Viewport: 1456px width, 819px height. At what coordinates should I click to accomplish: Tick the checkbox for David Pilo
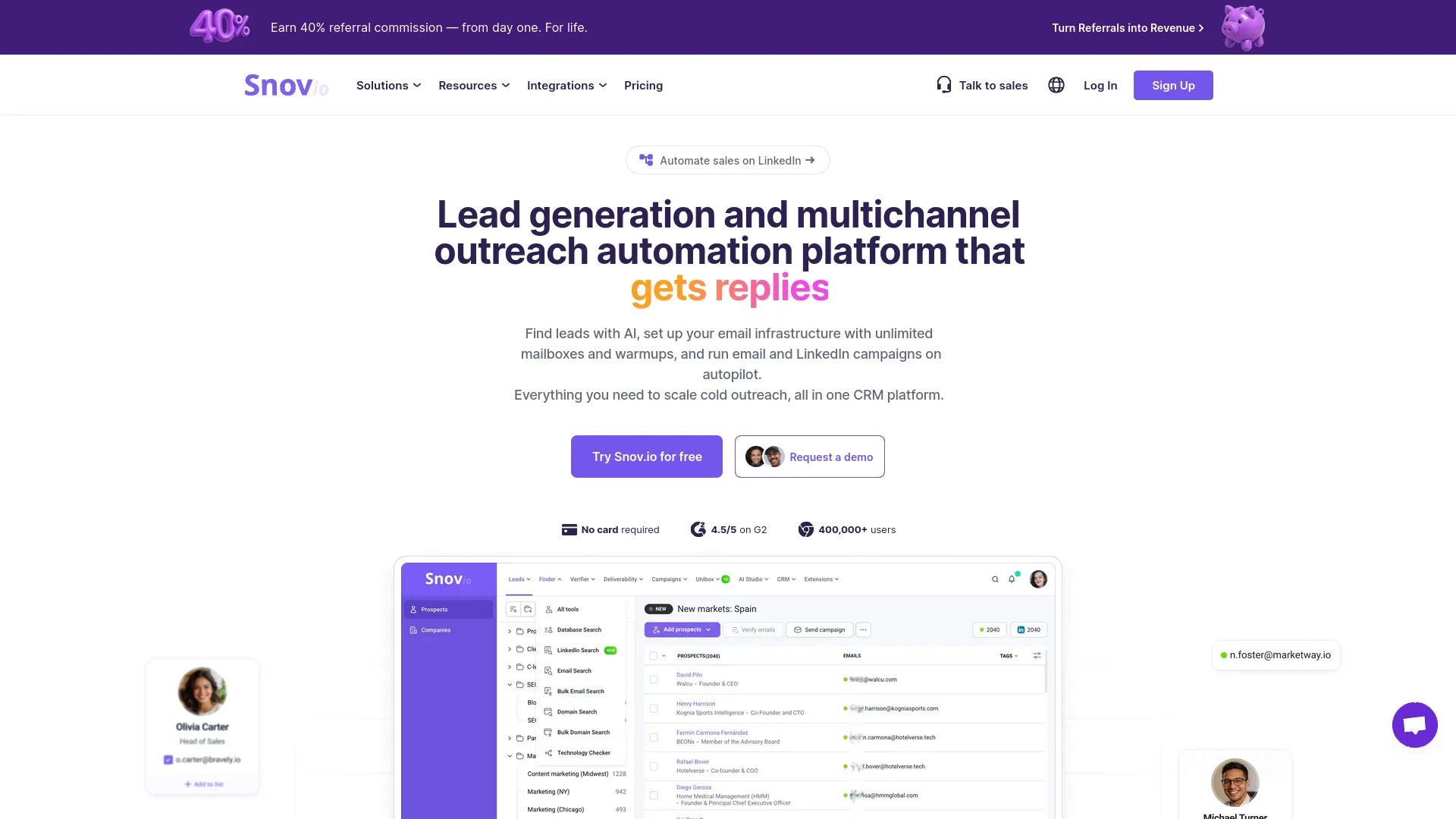(x=654, y=679)
